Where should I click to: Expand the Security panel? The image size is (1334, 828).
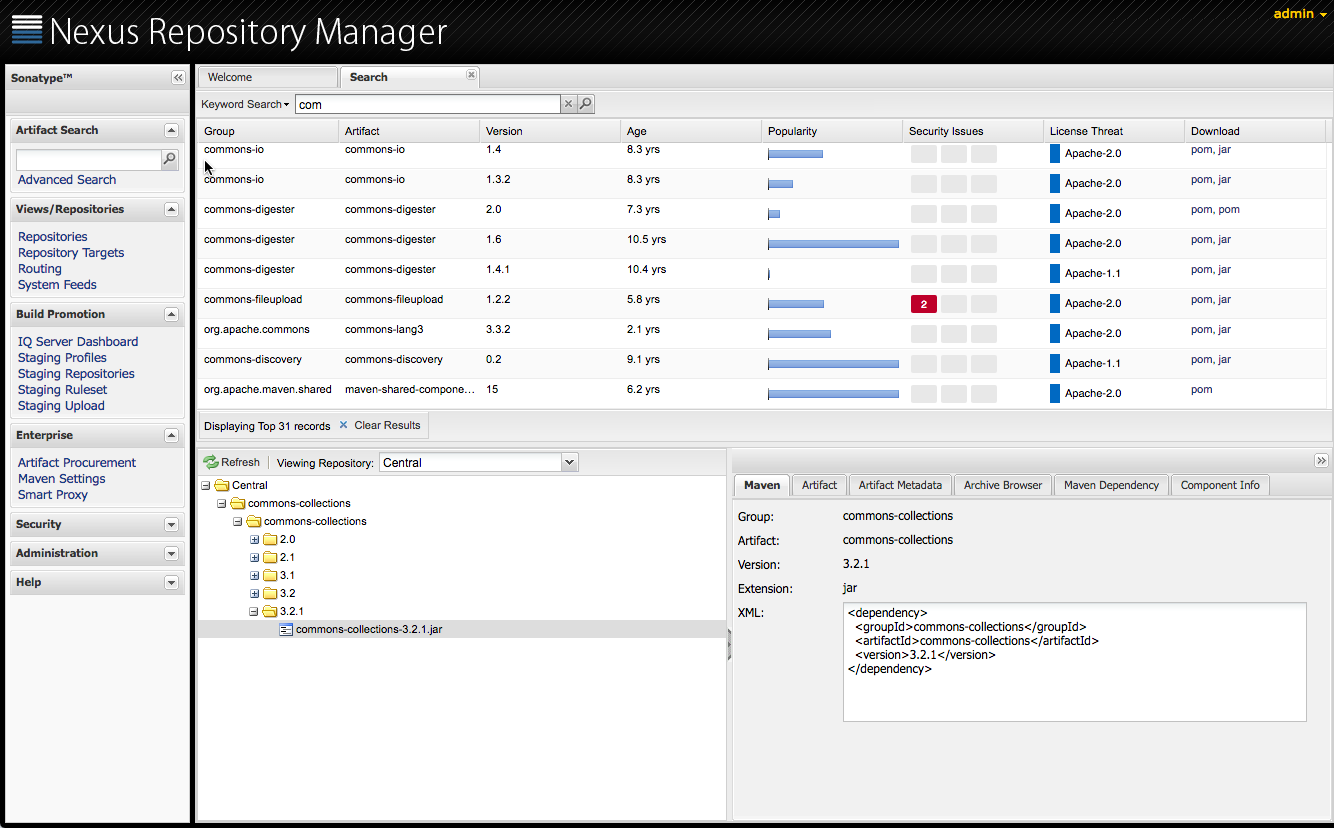(171, 524)
